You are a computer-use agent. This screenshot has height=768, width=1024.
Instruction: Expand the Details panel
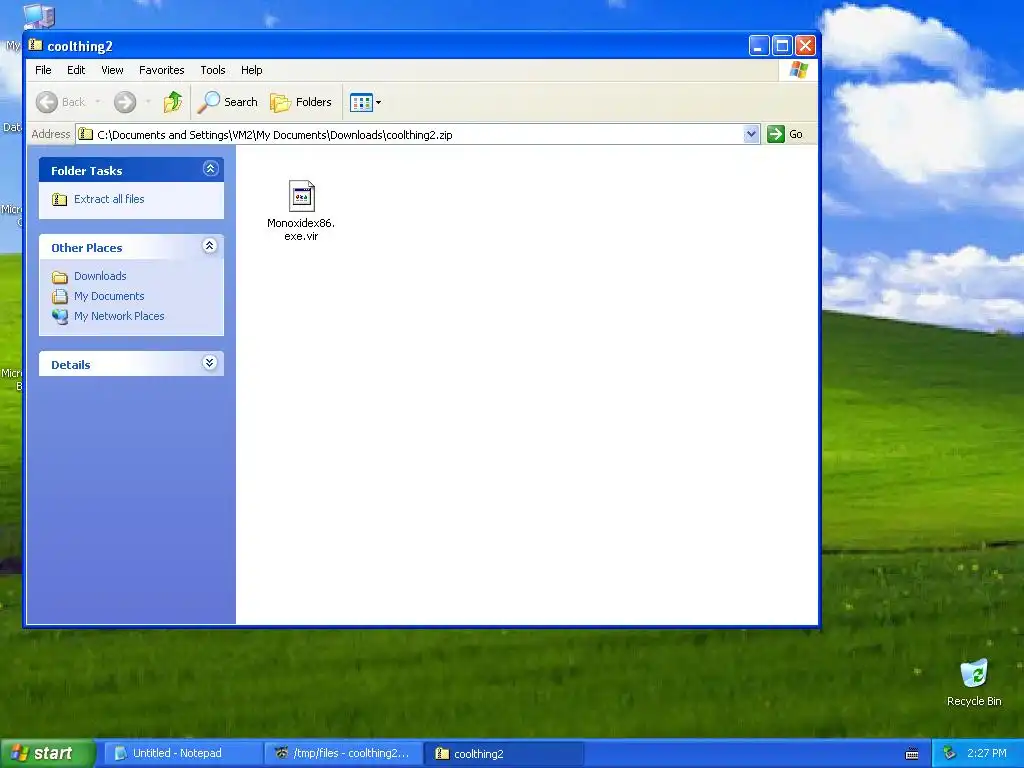coord(210,363)
